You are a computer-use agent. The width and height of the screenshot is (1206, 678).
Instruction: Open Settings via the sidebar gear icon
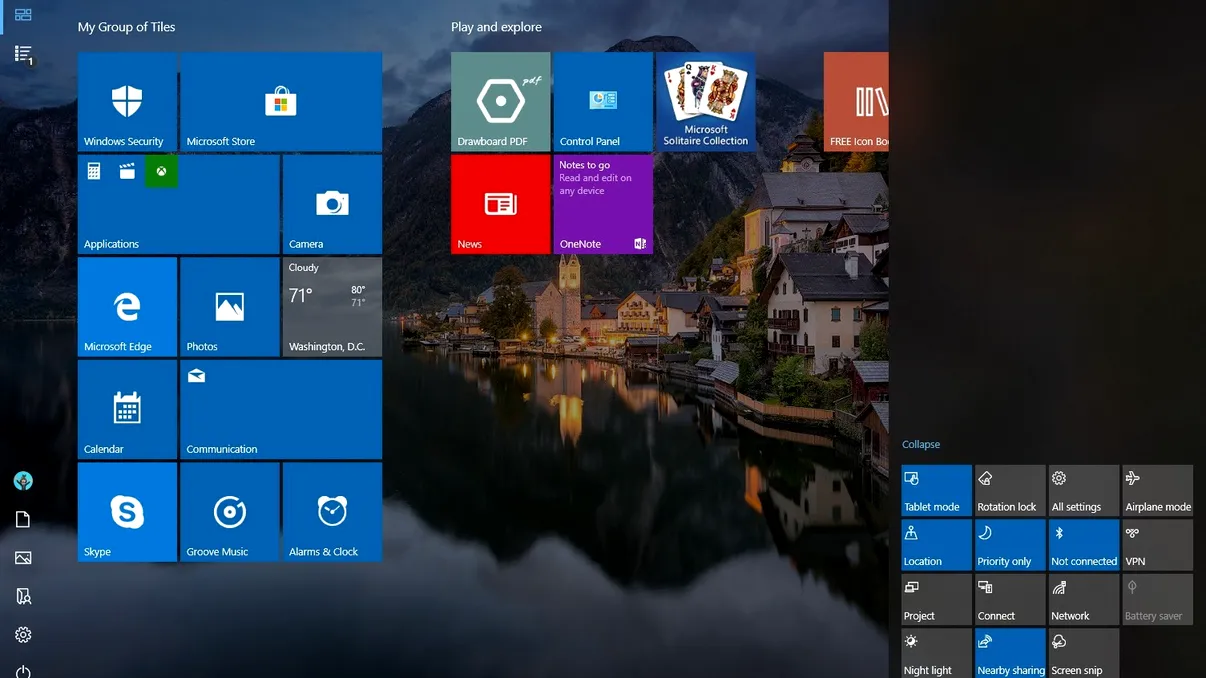[x=23, y=634]
